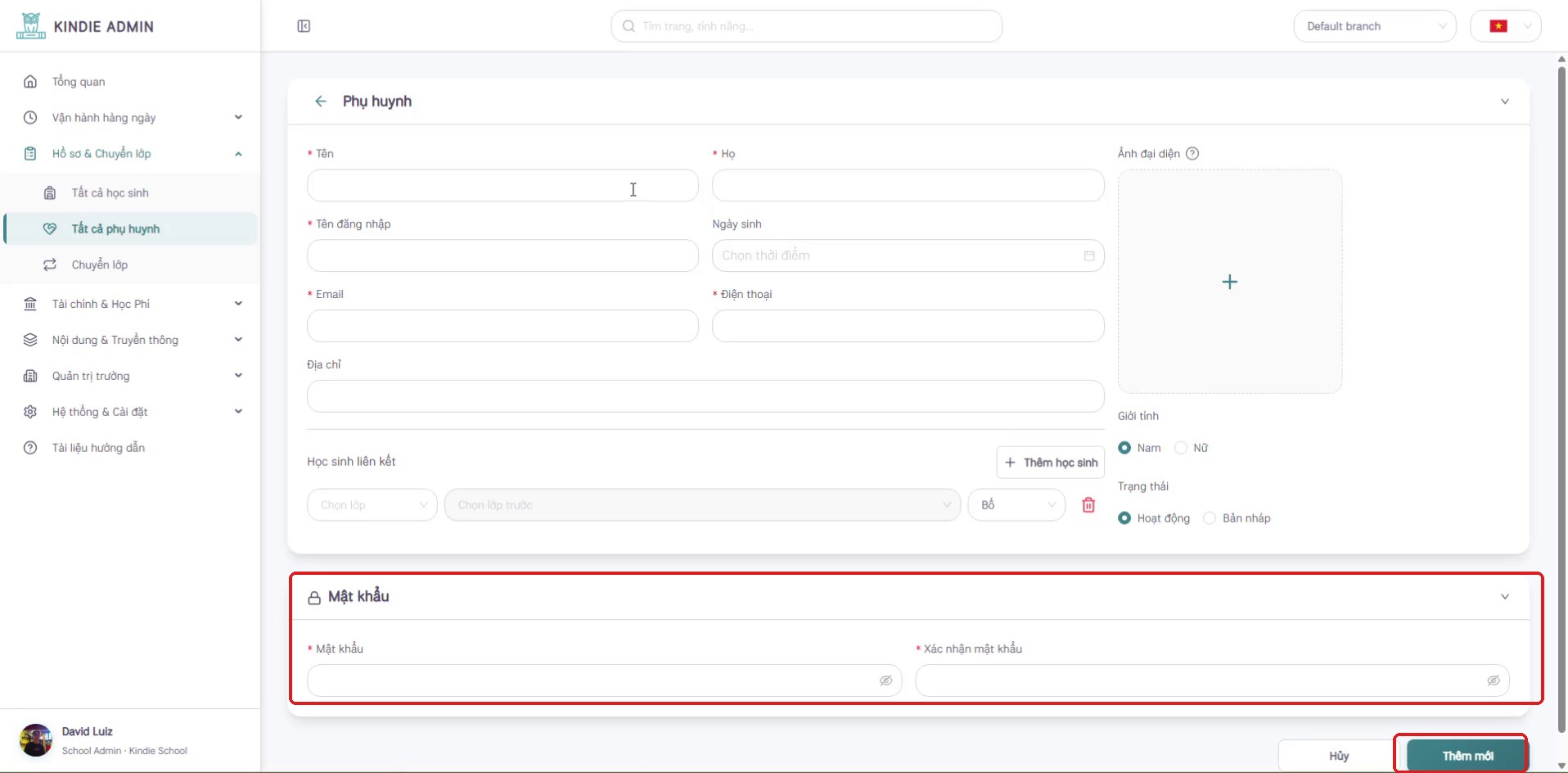Click the search magnifier icon
This screenshot has width=1568, height=773.
(629, 26)
